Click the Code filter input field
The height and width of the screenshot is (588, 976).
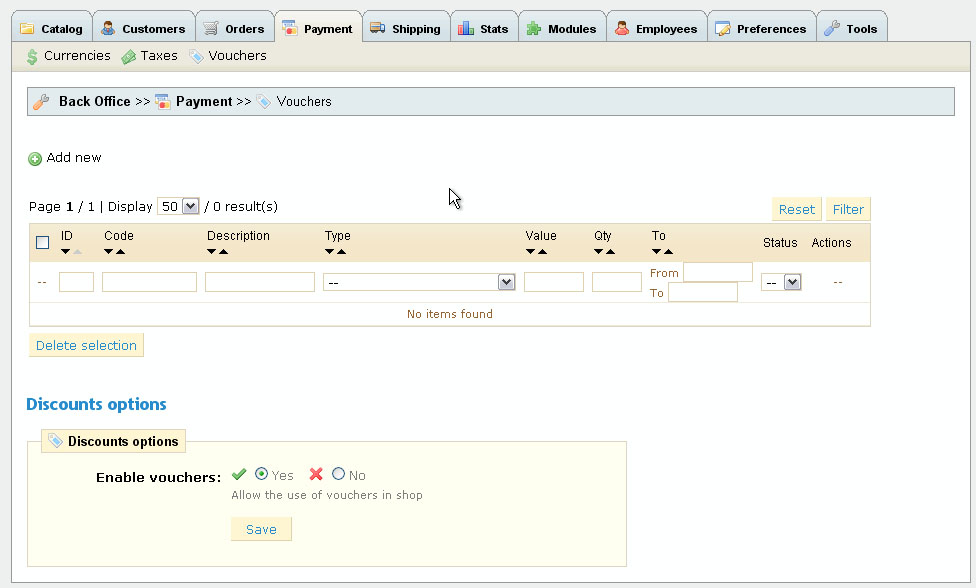(149, 283)
